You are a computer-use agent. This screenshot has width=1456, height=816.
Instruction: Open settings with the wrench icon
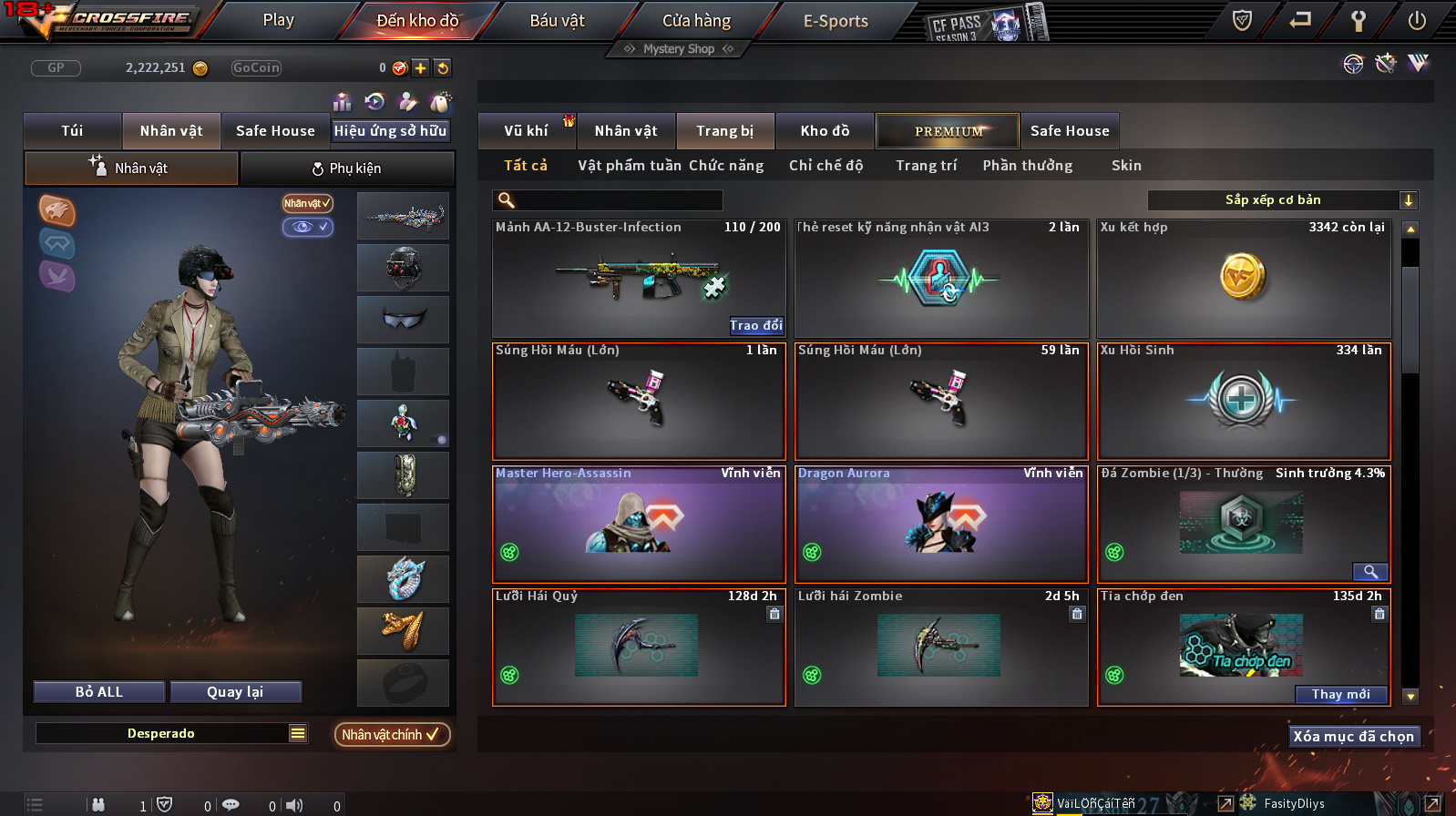tap(1358, 20)
